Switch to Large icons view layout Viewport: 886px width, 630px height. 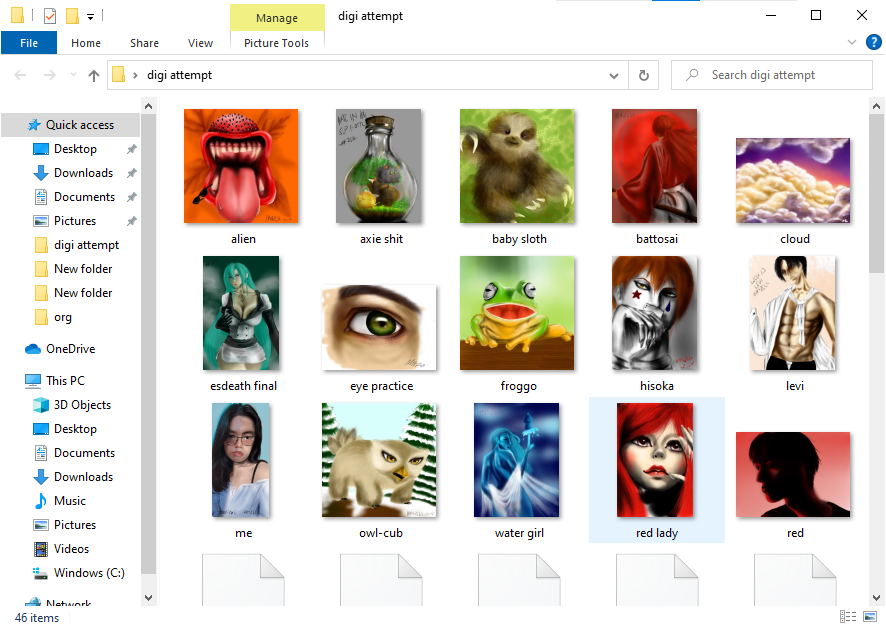click(870, 616)
